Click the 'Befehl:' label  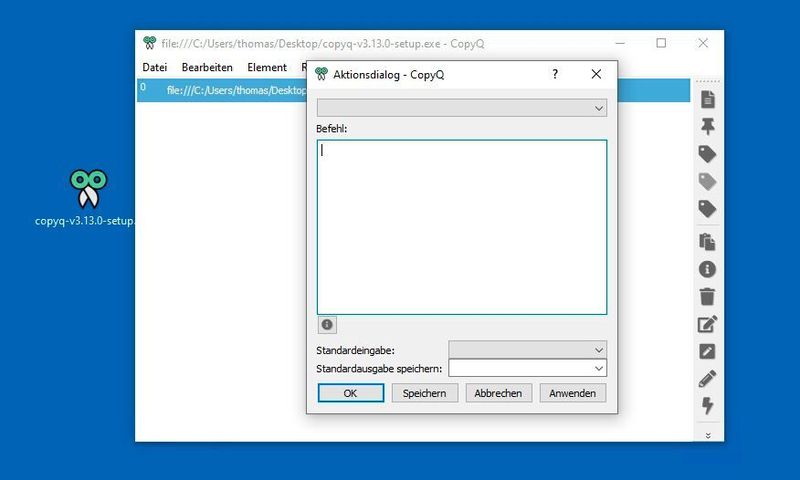coord(331,129)
